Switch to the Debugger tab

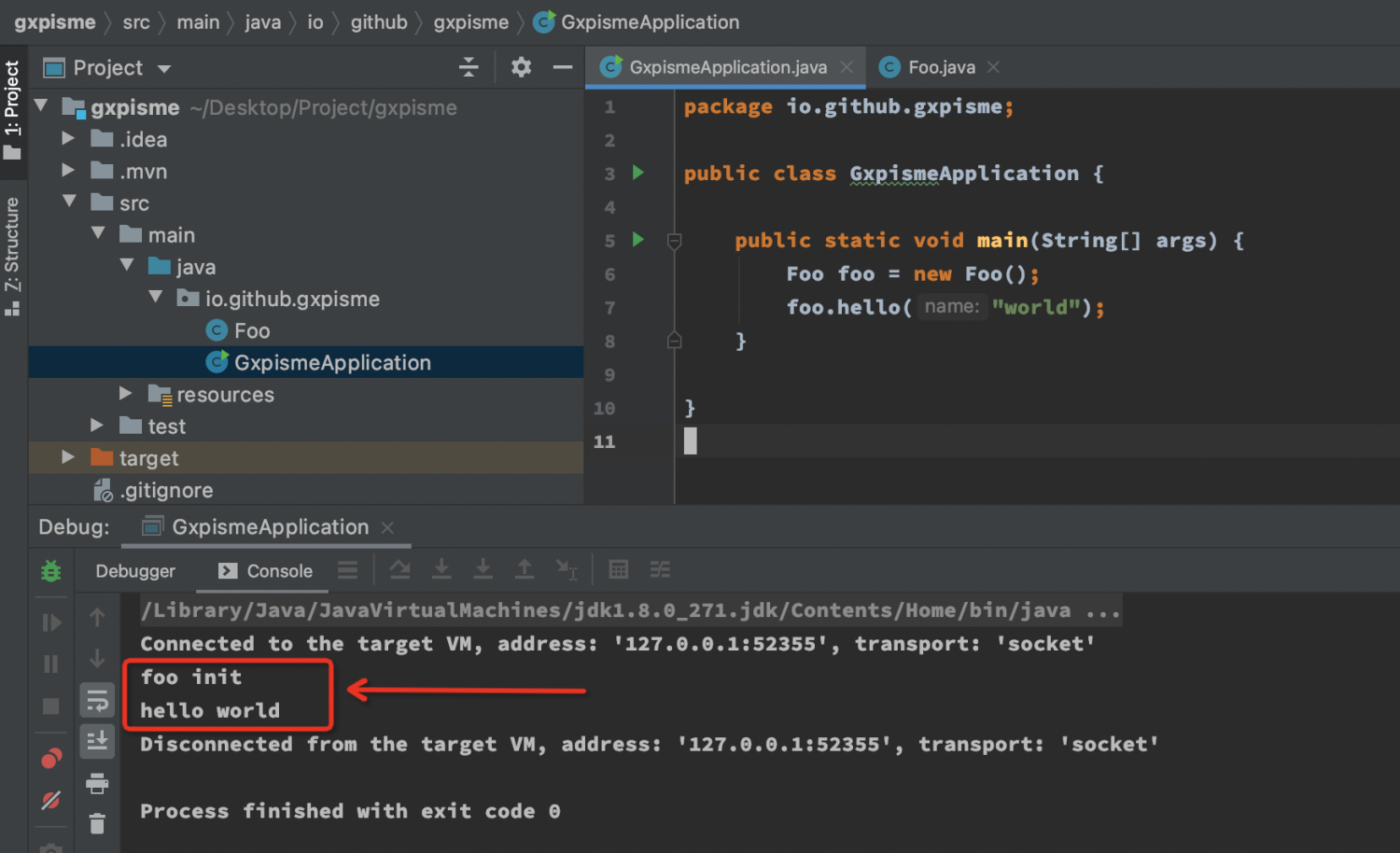[x=135, y=571]
